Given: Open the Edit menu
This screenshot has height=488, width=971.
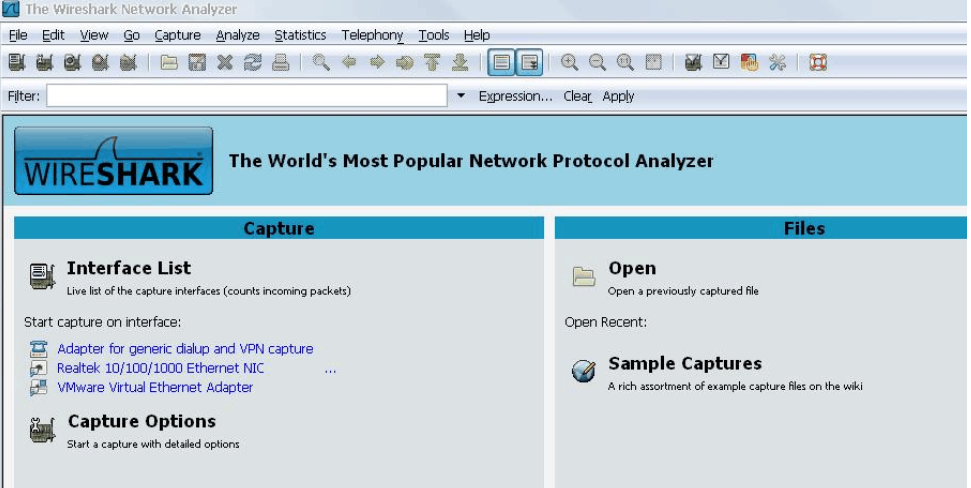Looking at the screenshot, I should pyautogui.click(x=53, y=35).
